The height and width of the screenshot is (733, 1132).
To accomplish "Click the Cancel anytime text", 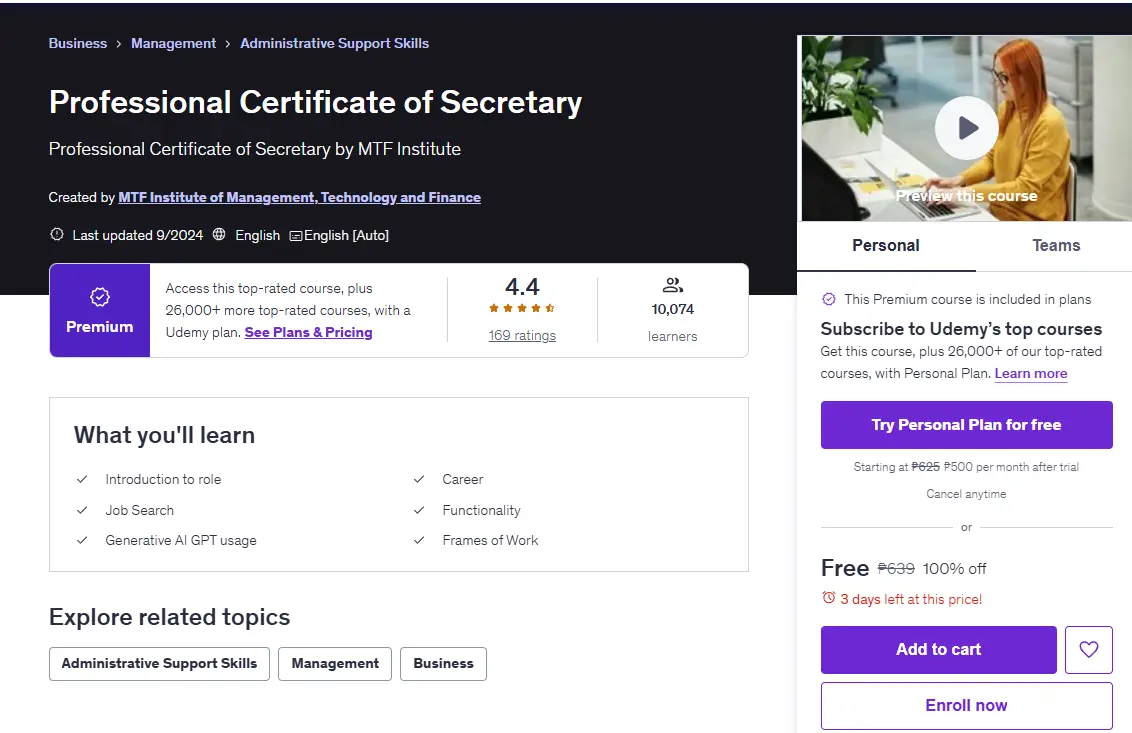I will coord(966,494).
